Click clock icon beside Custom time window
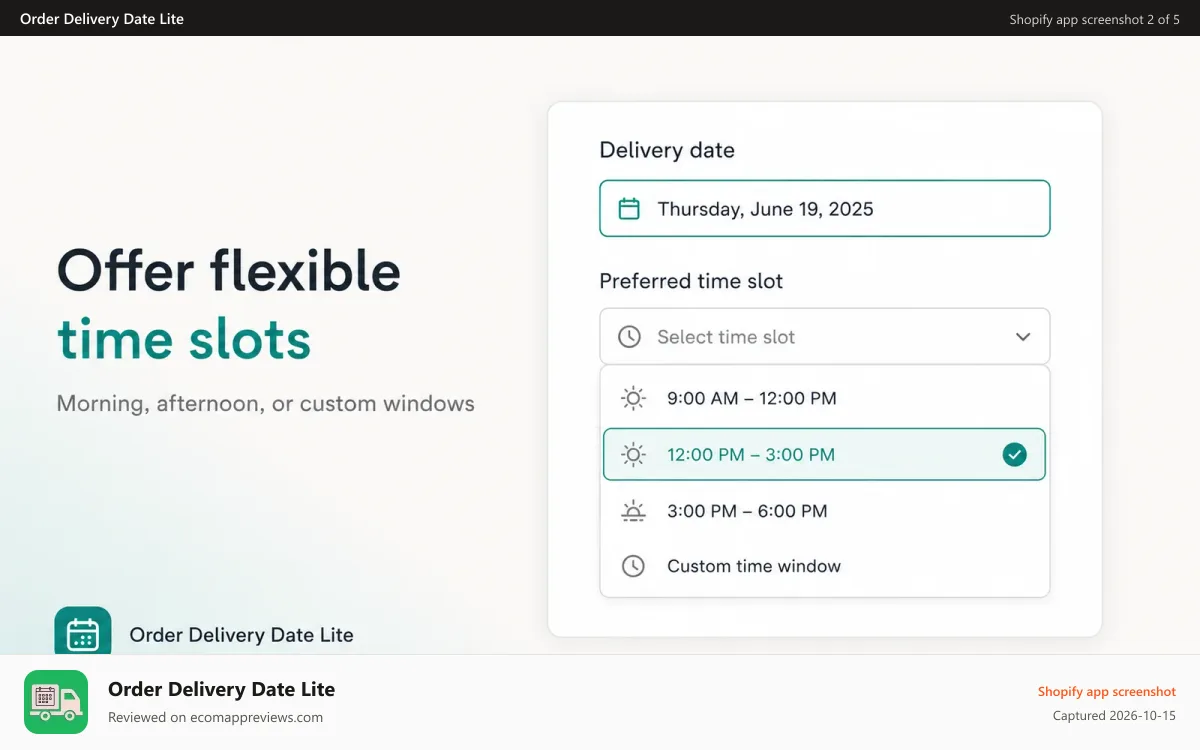This screenshot has height=750, width=1200. click(x=633, y=566)
